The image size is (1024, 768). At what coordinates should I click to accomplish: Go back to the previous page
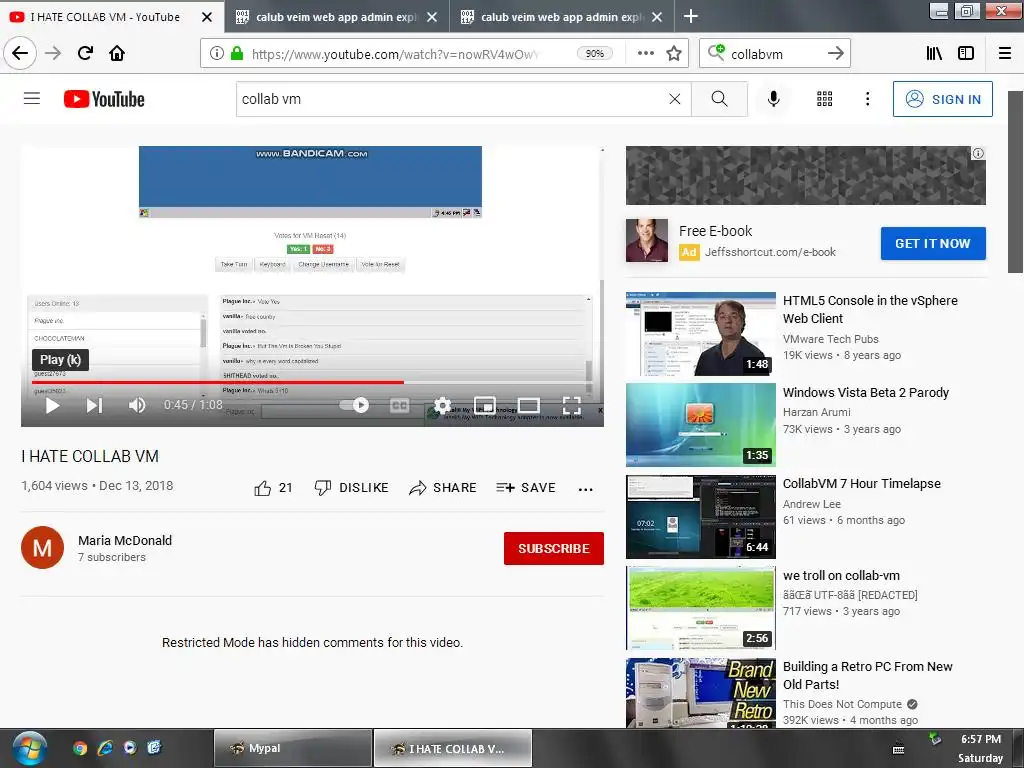20,53
